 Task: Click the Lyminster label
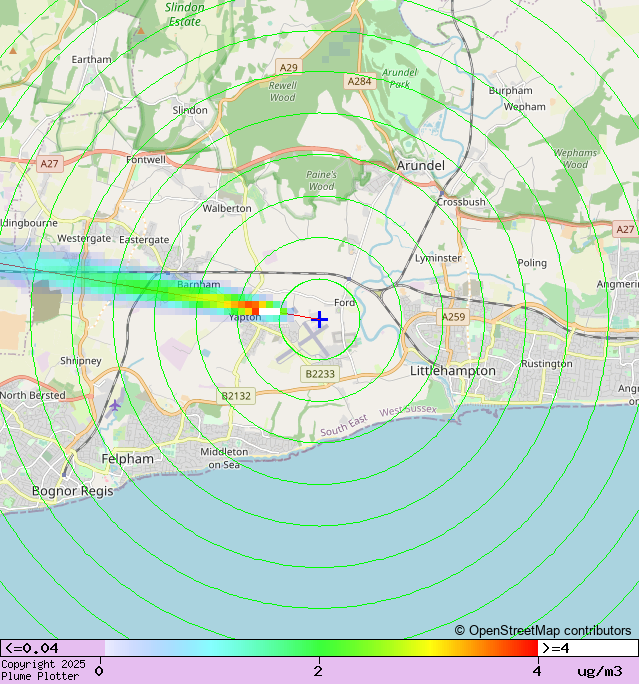[x=437, y=258]
